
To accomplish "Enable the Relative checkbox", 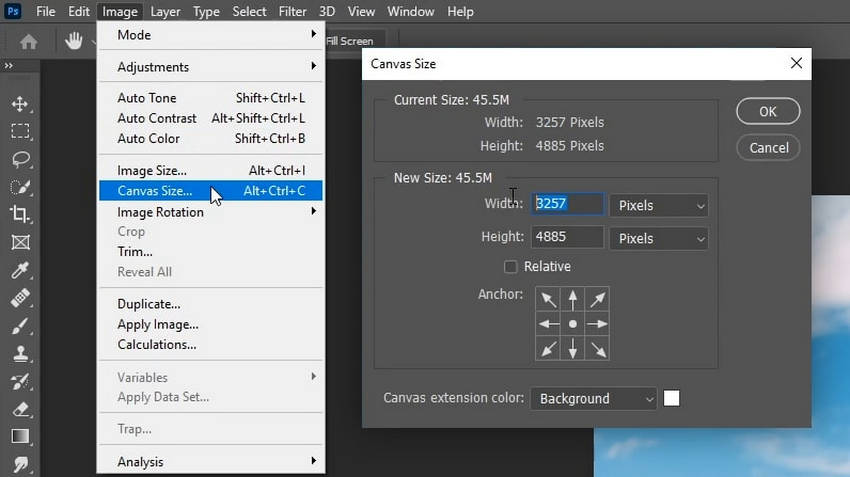I will 510,267.
